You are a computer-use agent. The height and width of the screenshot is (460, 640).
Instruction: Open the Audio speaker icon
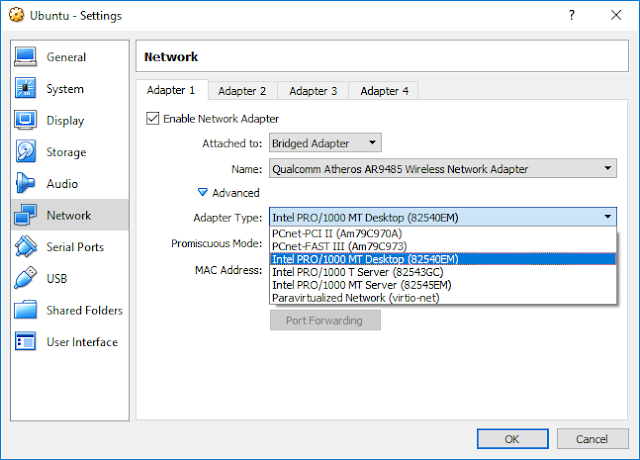click(x=25, y=183)
